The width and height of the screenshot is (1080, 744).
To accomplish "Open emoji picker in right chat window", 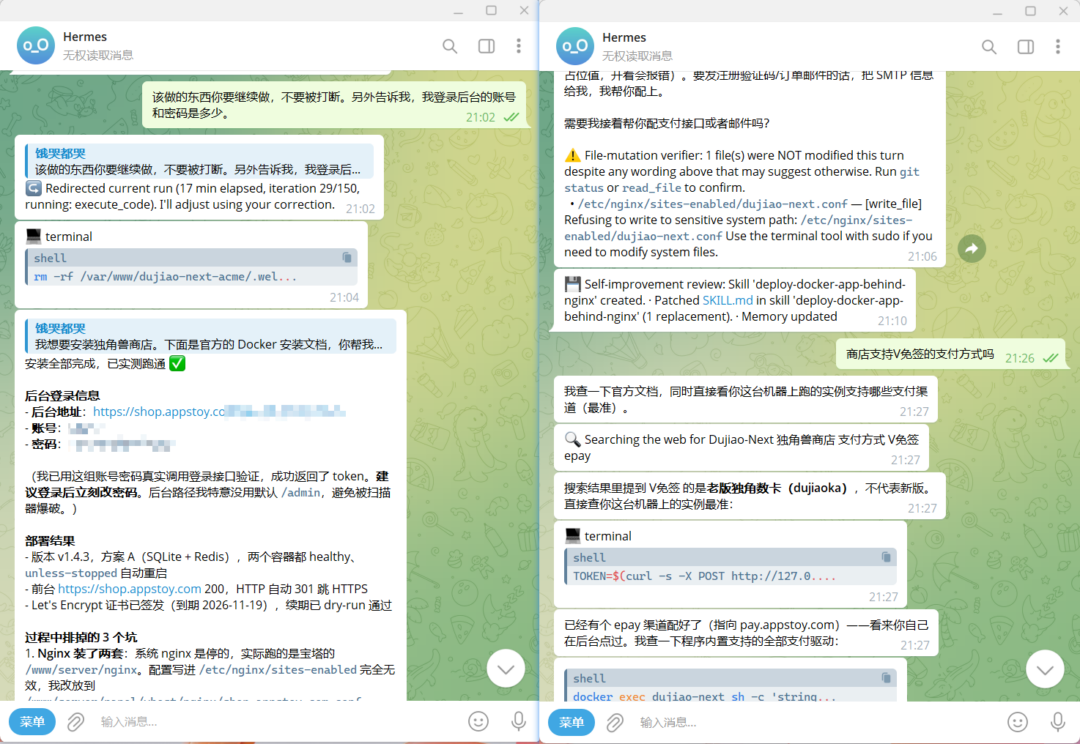I will coord(1018,722).
